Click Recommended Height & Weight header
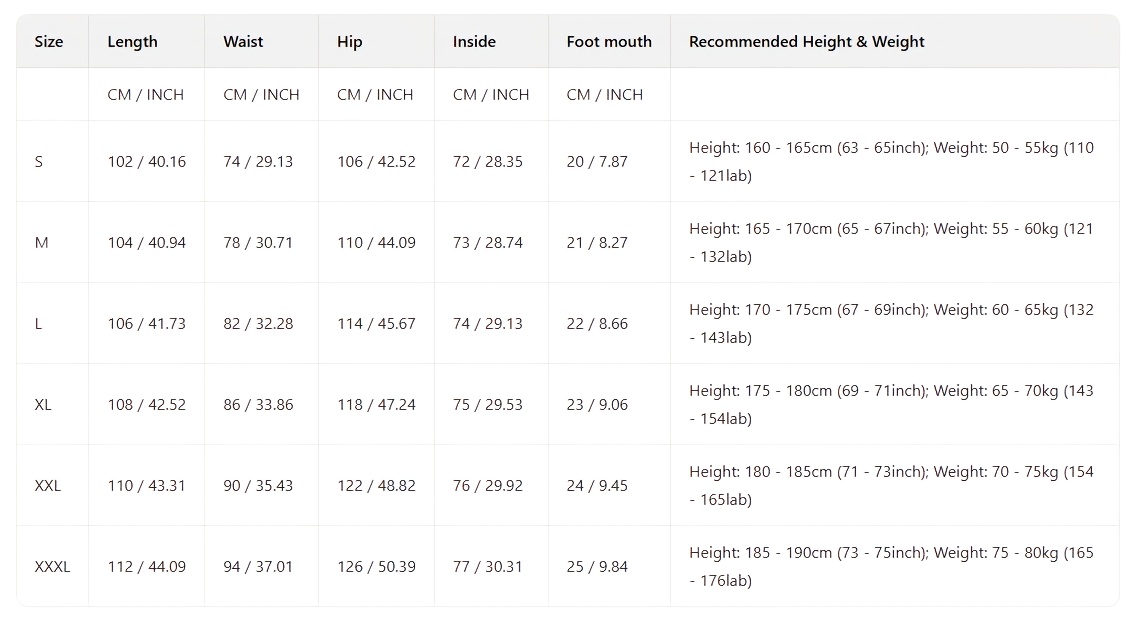 click(x=806, y=42)
